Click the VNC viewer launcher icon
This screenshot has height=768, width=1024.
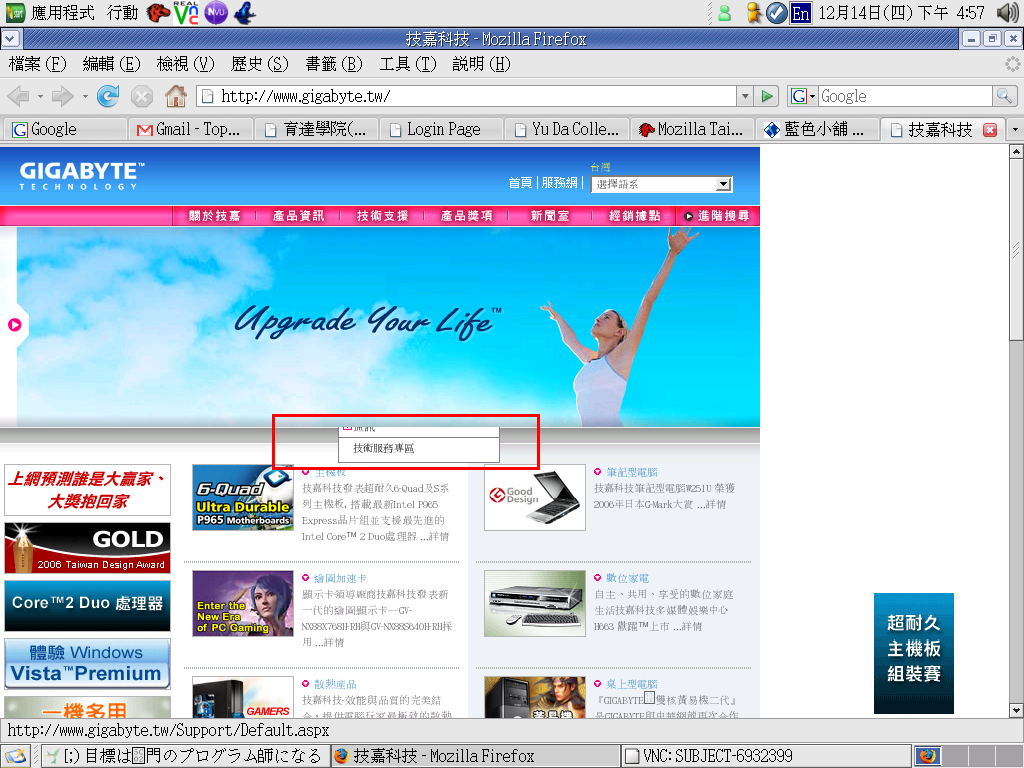tap(185, 13)
